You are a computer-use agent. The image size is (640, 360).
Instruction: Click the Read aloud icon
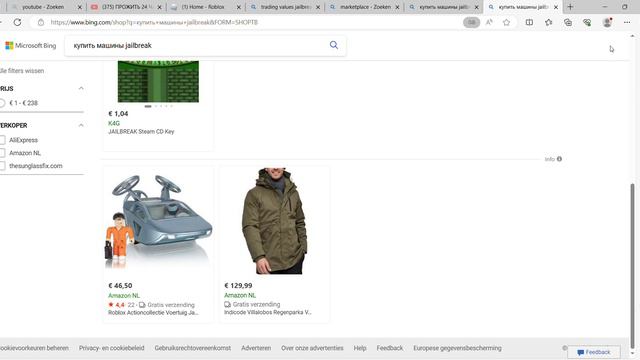click(x=489, y=22)
